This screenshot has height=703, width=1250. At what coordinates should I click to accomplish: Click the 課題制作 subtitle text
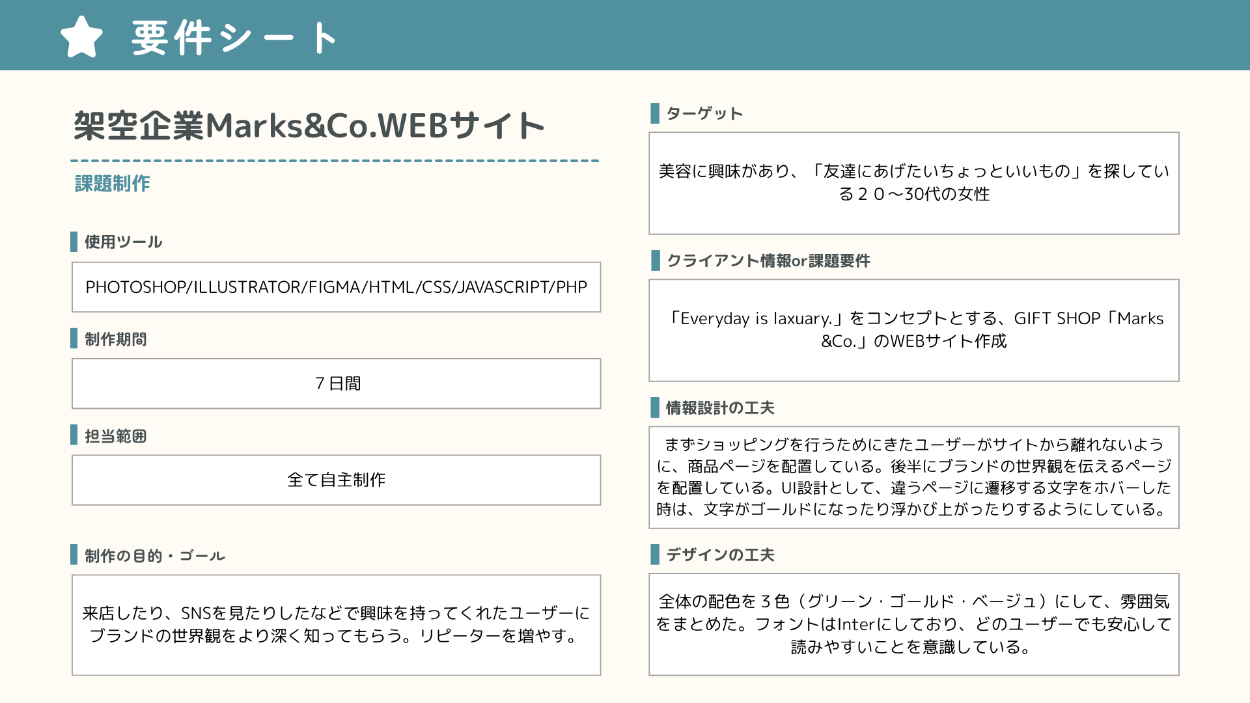coord(112,184)
